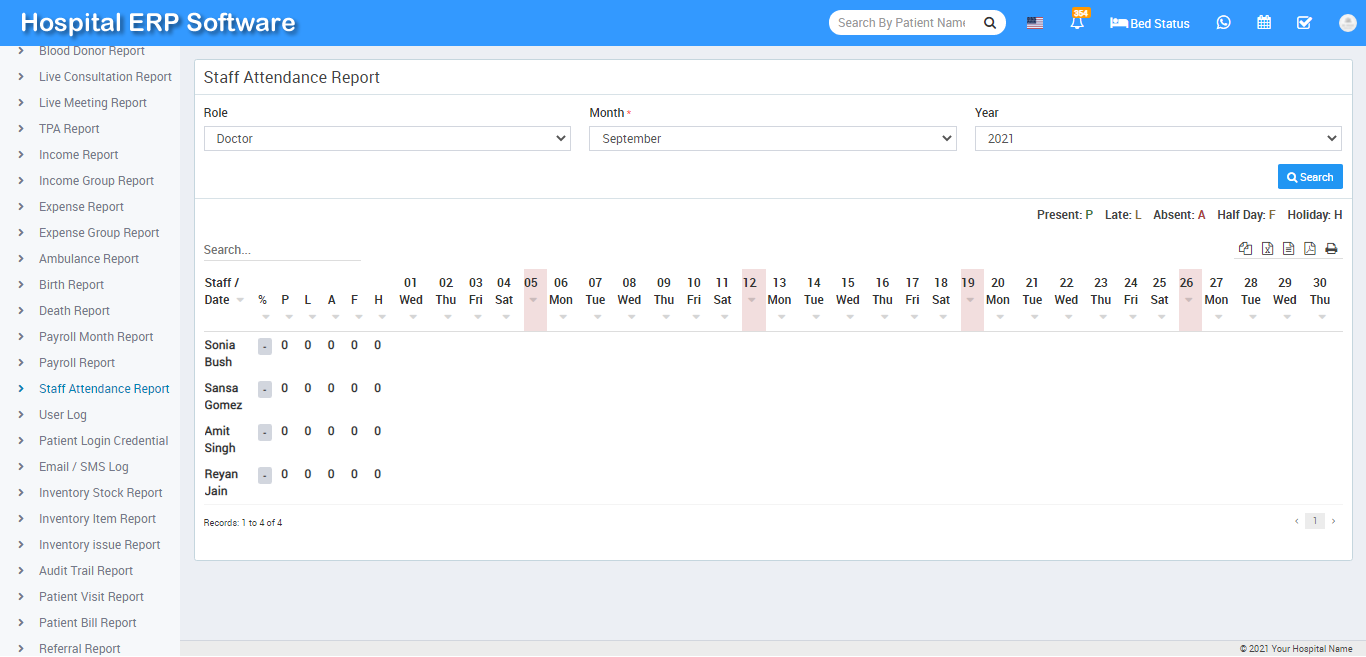Export the report to Excel
Image resolution: width=1366 pixels, height=657 pixels.
[x=1267, y=249]
